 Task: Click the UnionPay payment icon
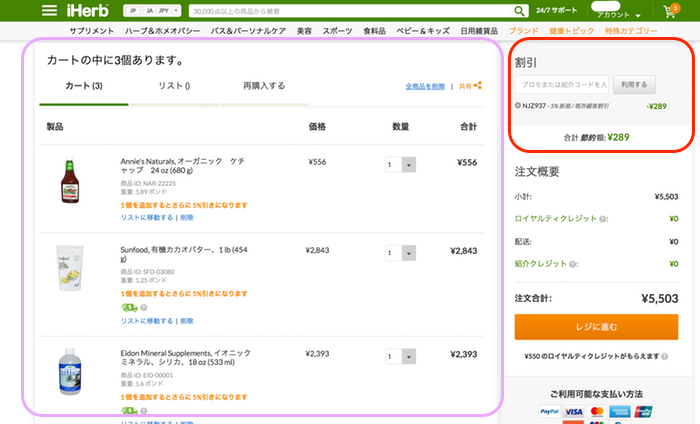coord(643,412)
